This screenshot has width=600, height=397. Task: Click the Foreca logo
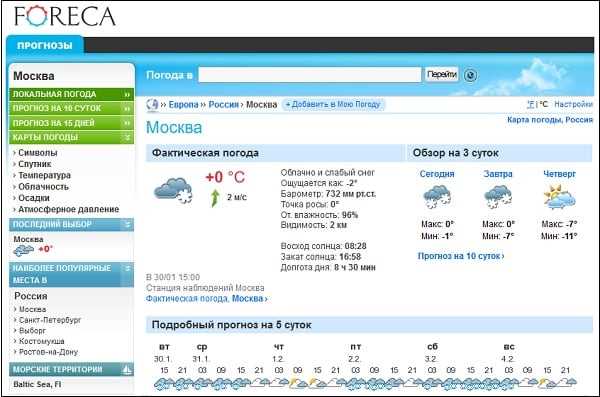pos(65,16)
